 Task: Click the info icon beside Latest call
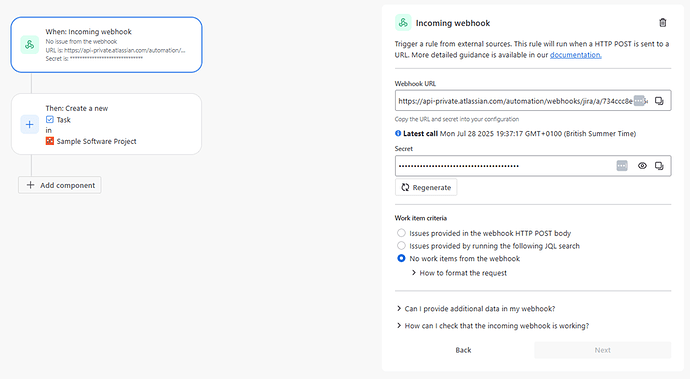tap(398, 133)
